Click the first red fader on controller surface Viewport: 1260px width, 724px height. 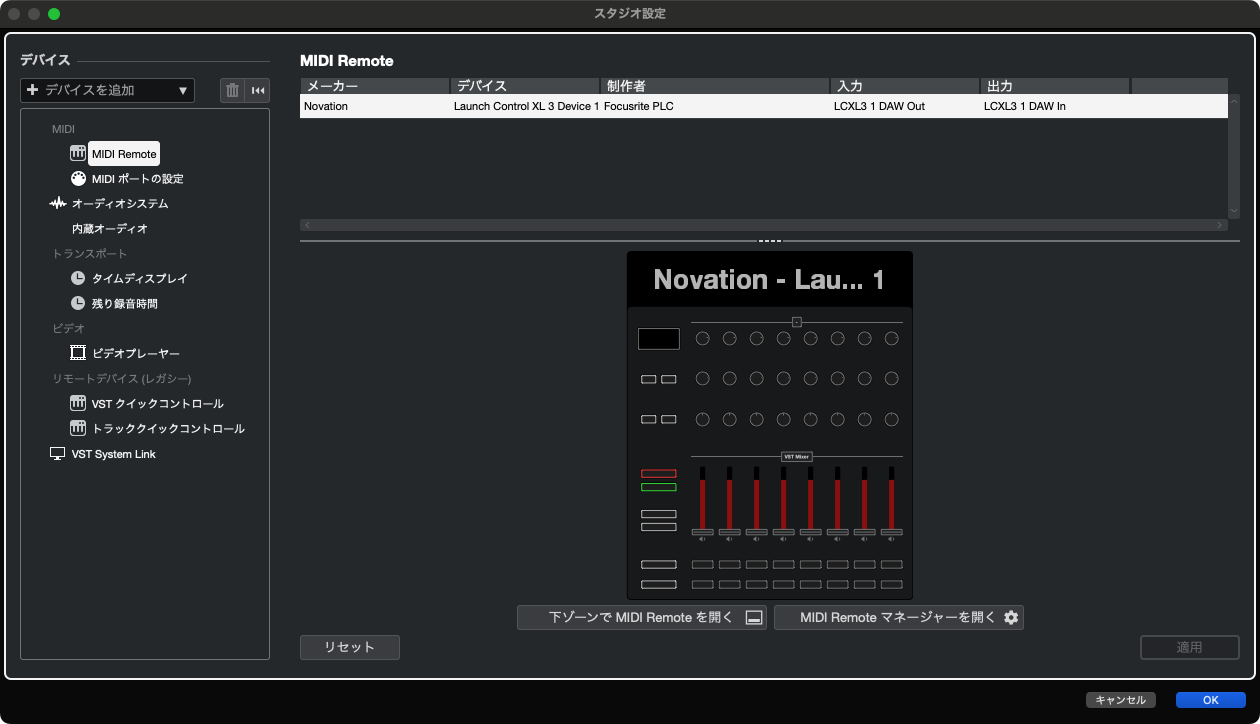(x=702, y=500)
